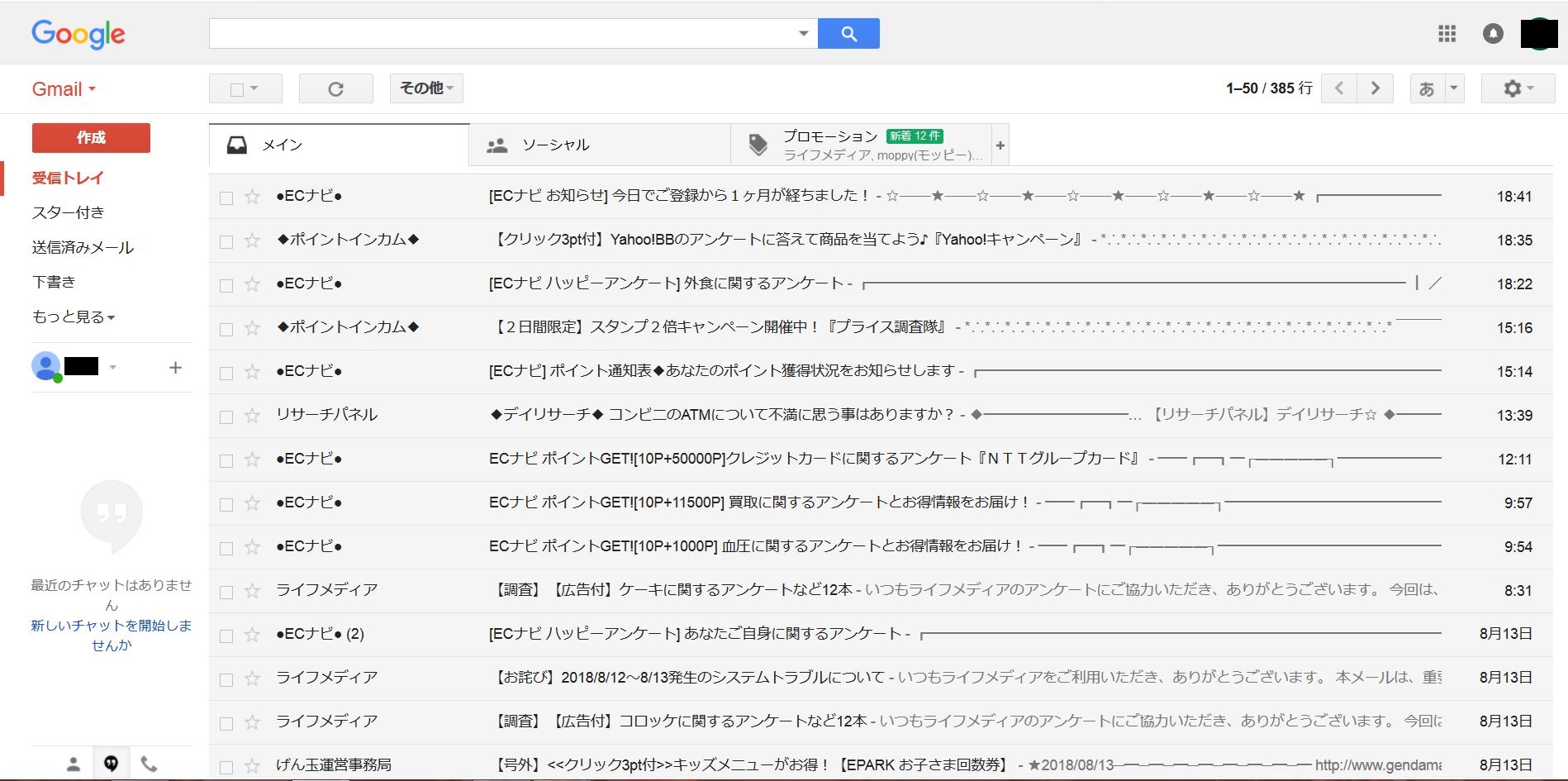
Task: Open the Gmail product switcher dropdown
Action: pyautogui.click(x=64, y=89)
